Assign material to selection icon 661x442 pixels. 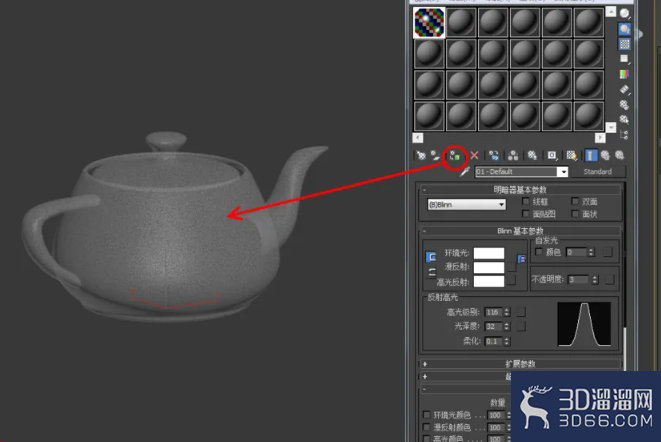tap(454, 156)
